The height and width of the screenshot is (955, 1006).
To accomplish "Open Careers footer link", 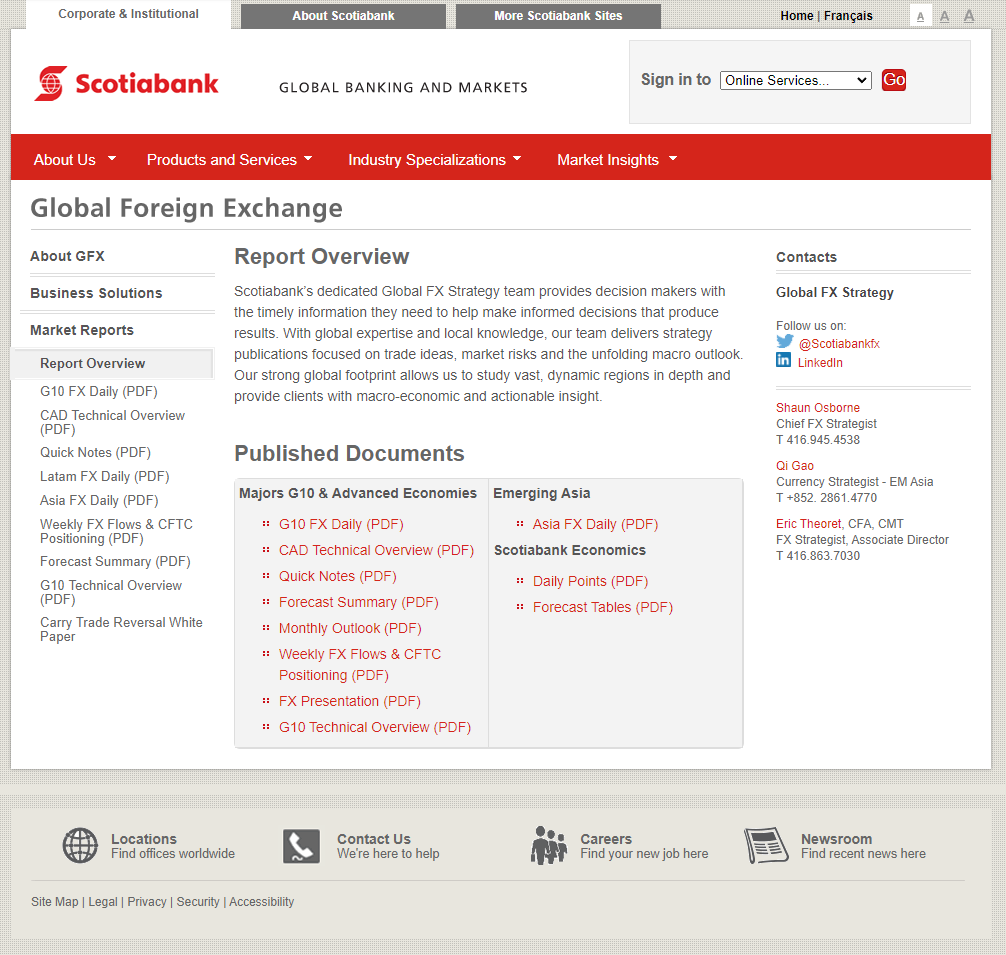I will [x=606, y=839].
